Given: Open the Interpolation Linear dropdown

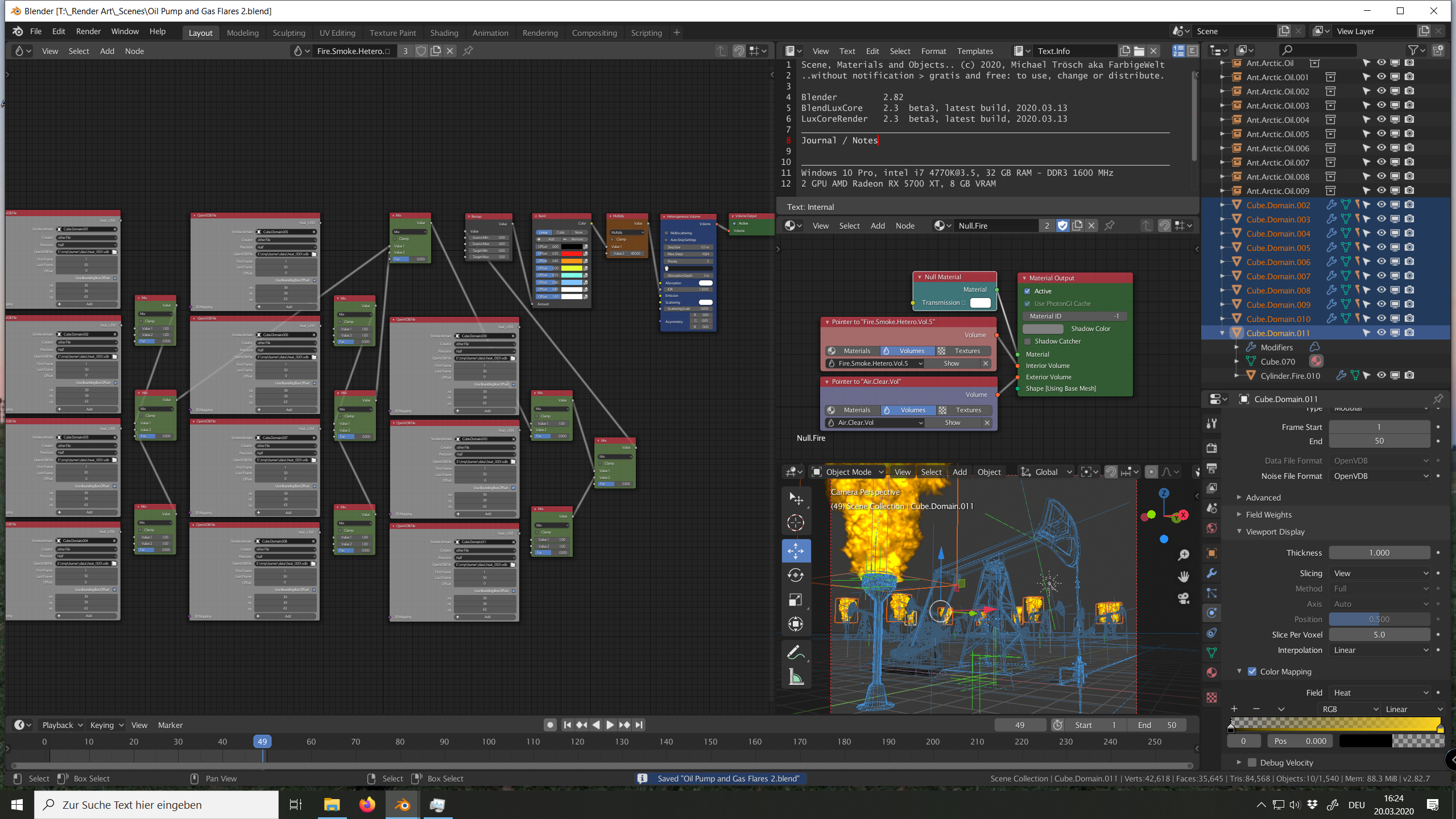Looking at the screenshot, I should (1380, 650).
